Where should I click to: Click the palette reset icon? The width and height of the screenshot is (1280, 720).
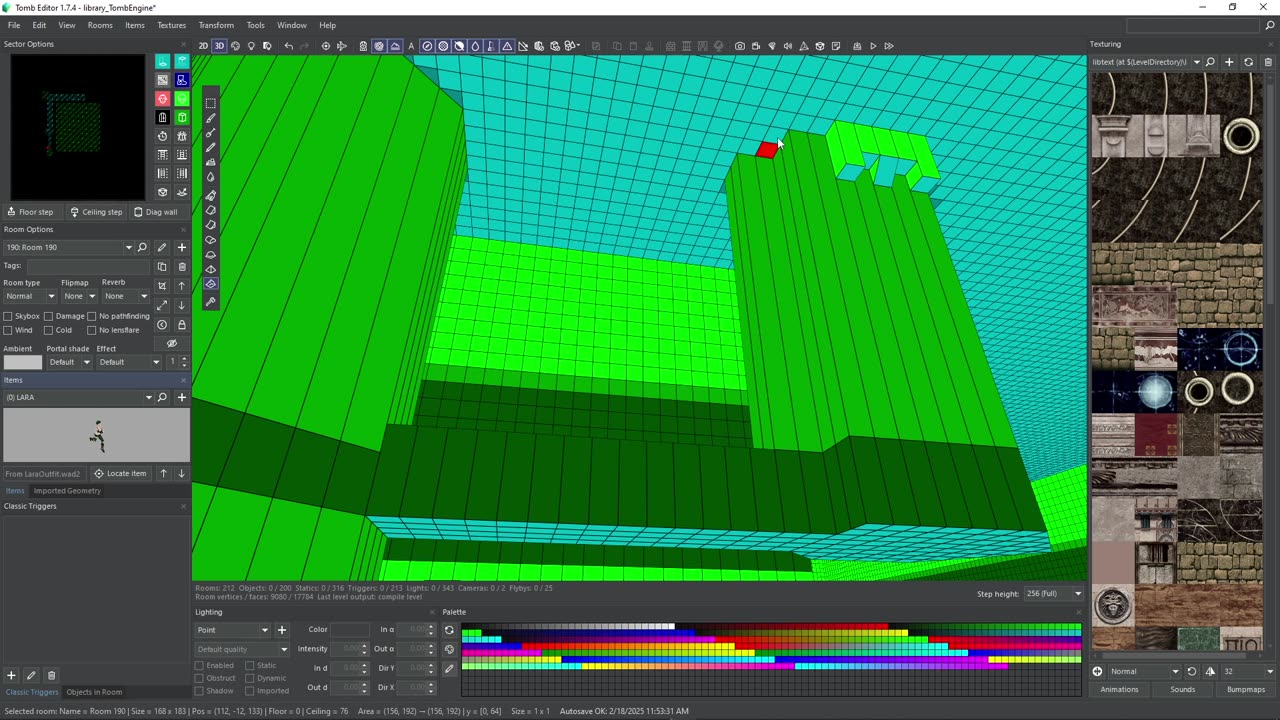449,630
